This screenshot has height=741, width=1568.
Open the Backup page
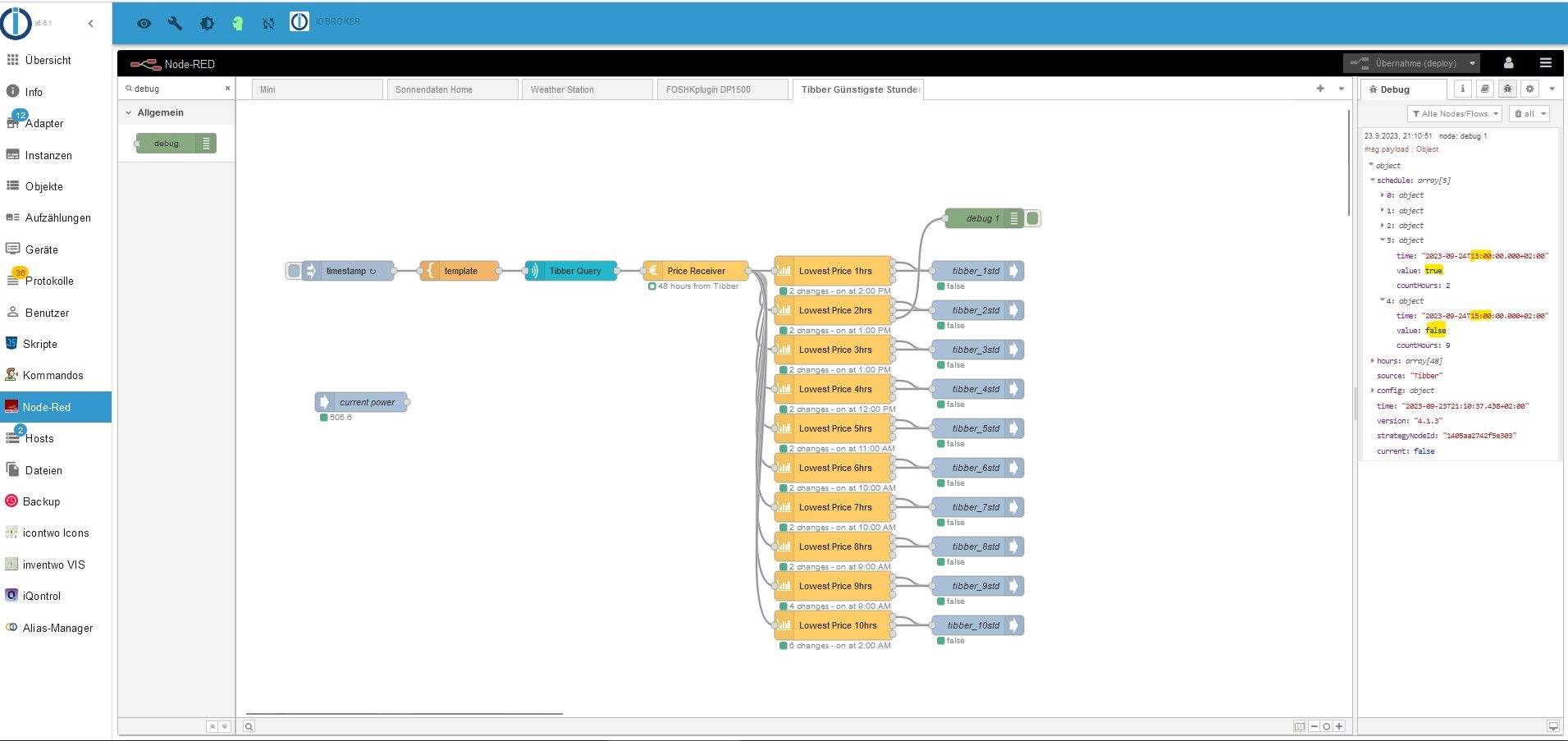tap(56, 501)
